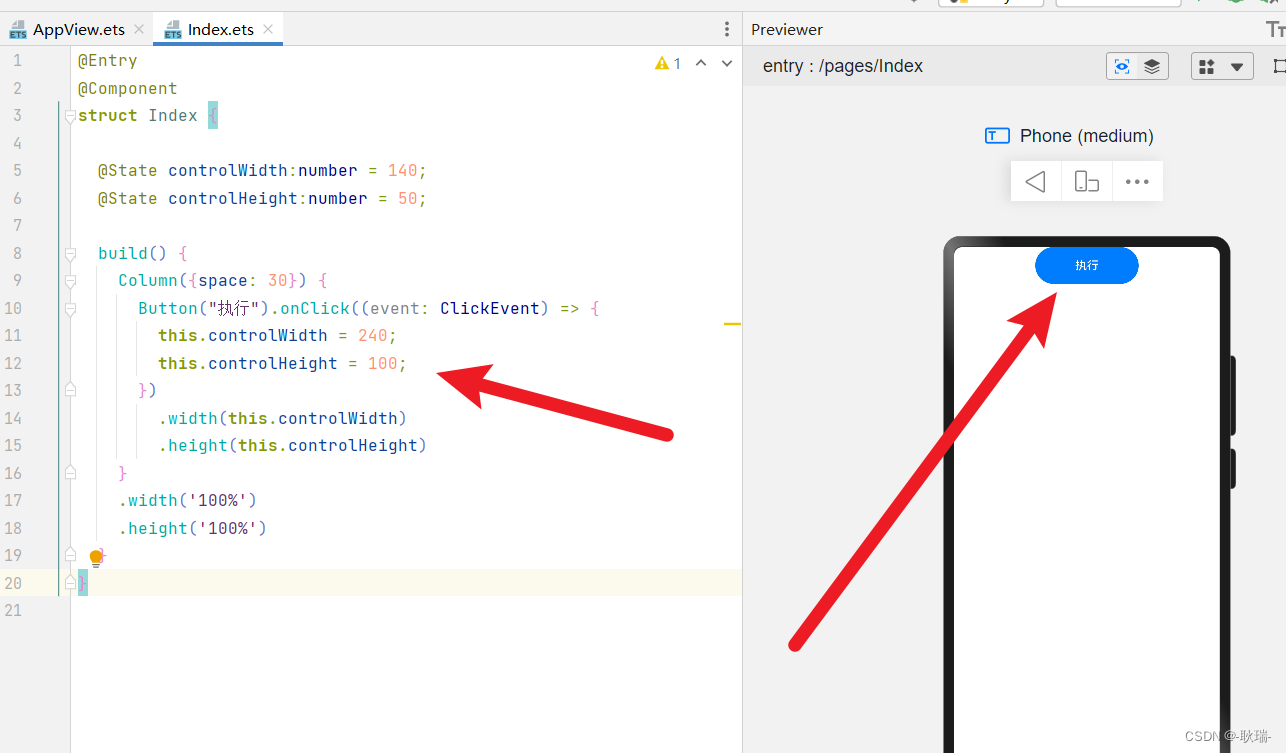Toggle the Previewer inspector icon
The image size is (1286, 753).
point(1122,67)
